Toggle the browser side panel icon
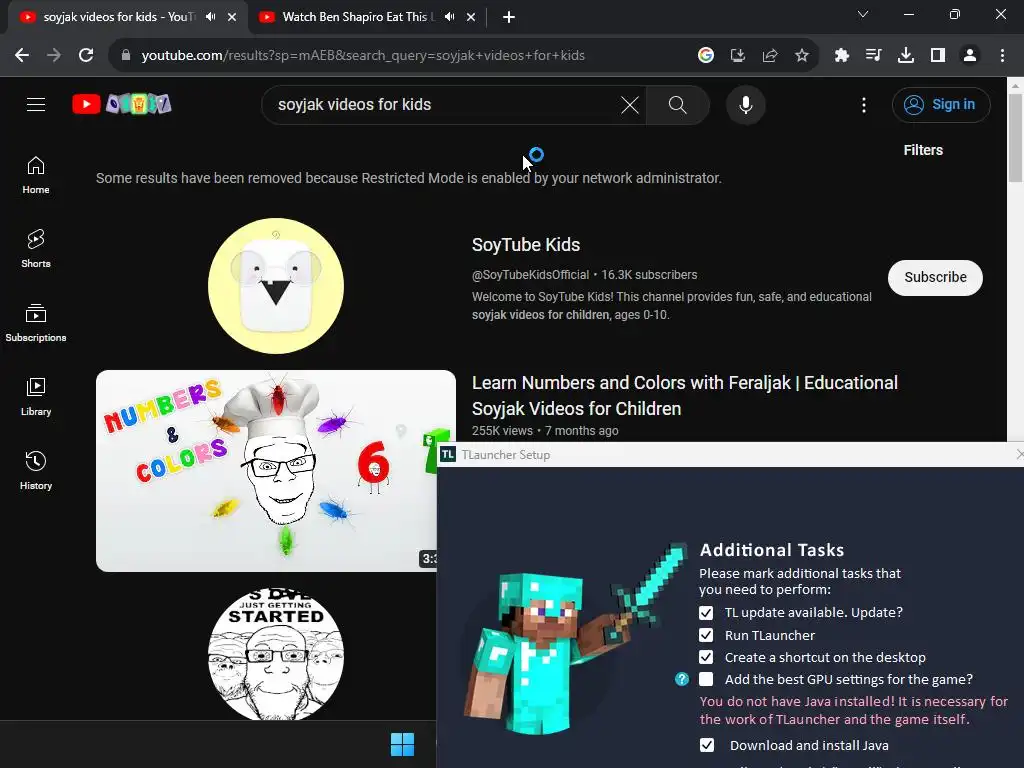 point(938,56)
